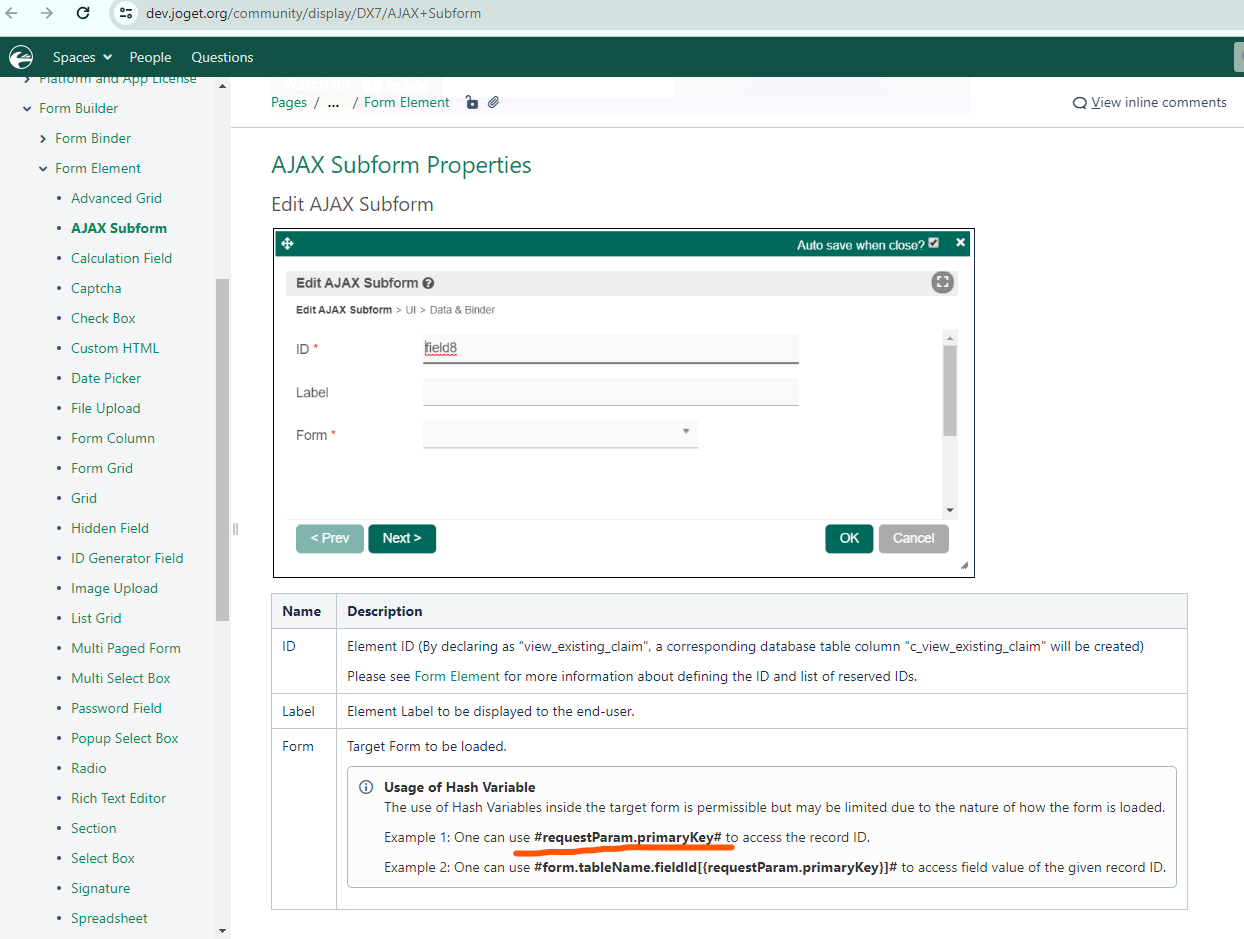1244x939 pixels.
Task: Click the sidebar vertical scrollbar
Action: coord(222,450)
